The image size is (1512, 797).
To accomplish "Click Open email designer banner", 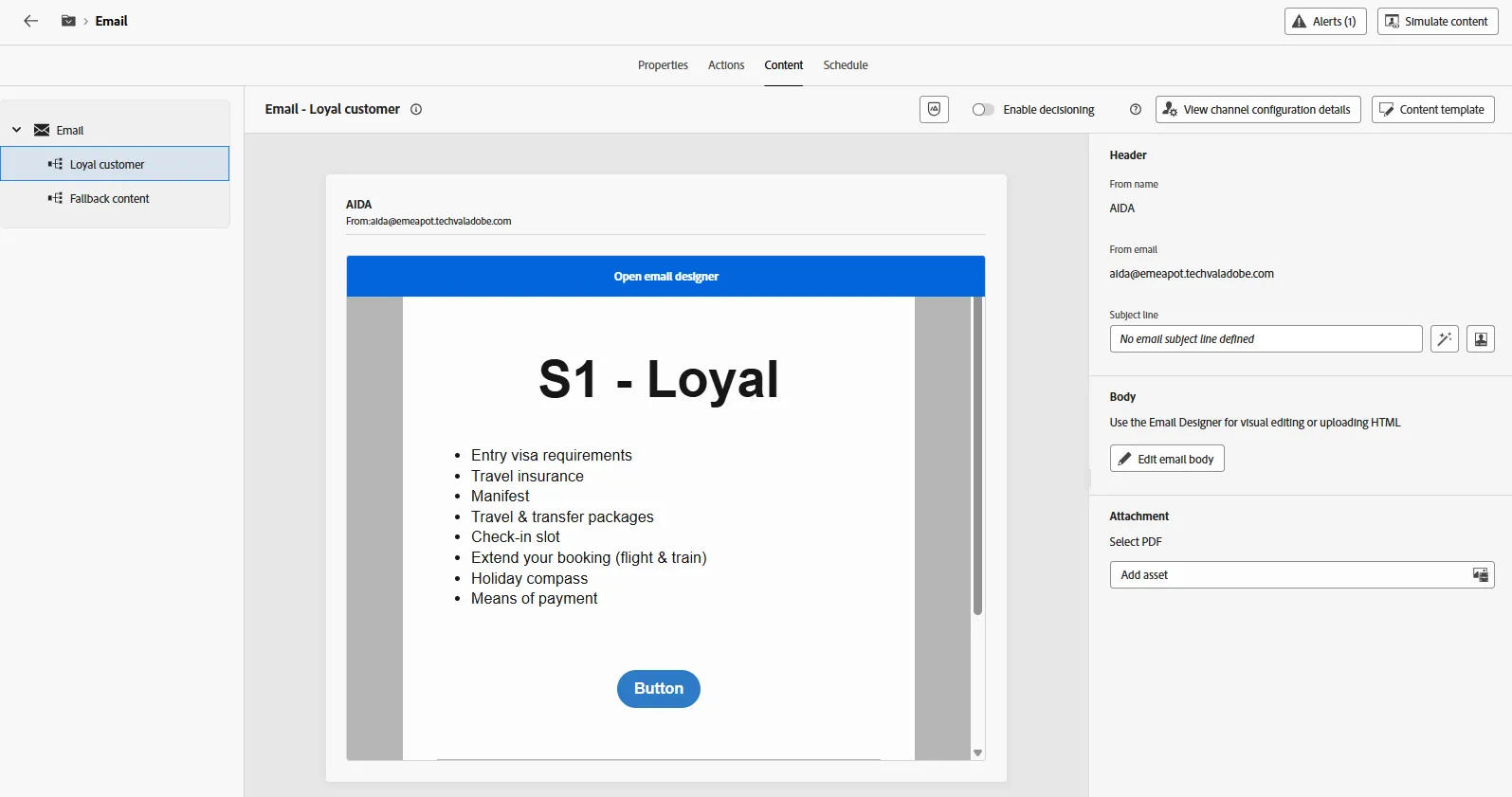I will pyautogui.click(x=665, y=277).
